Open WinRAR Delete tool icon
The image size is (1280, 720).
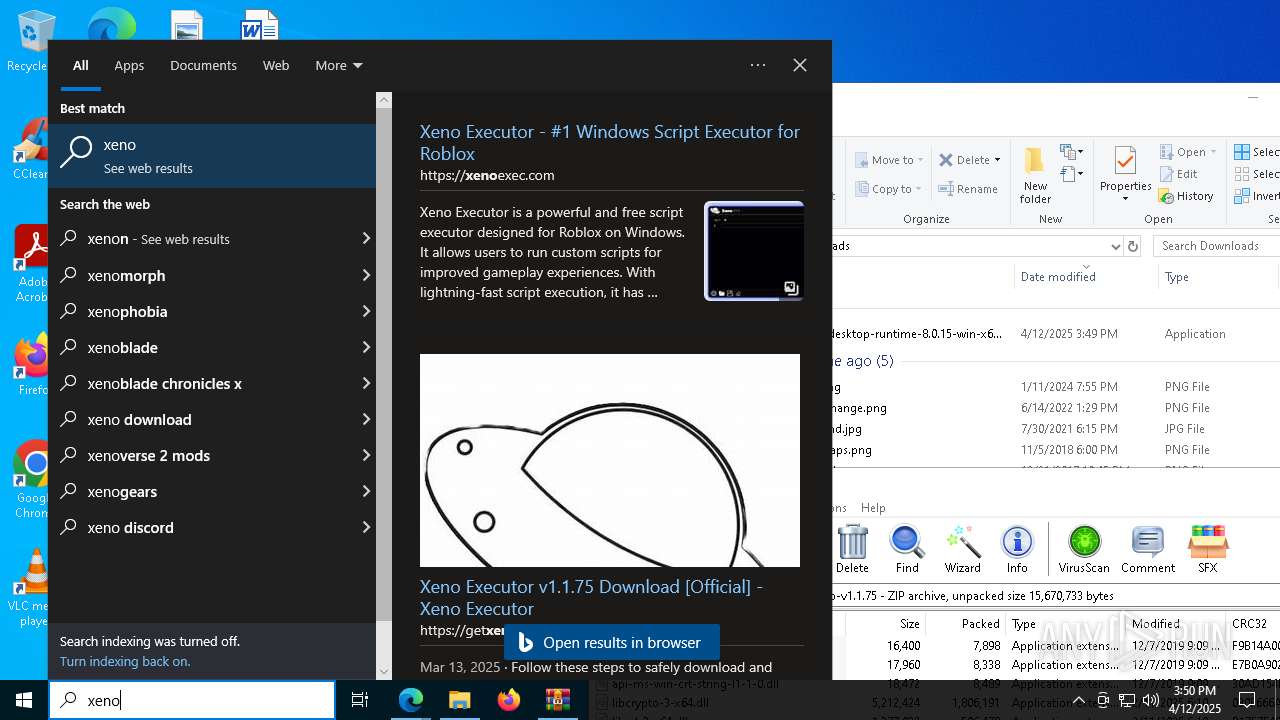[x=853, y=549]
